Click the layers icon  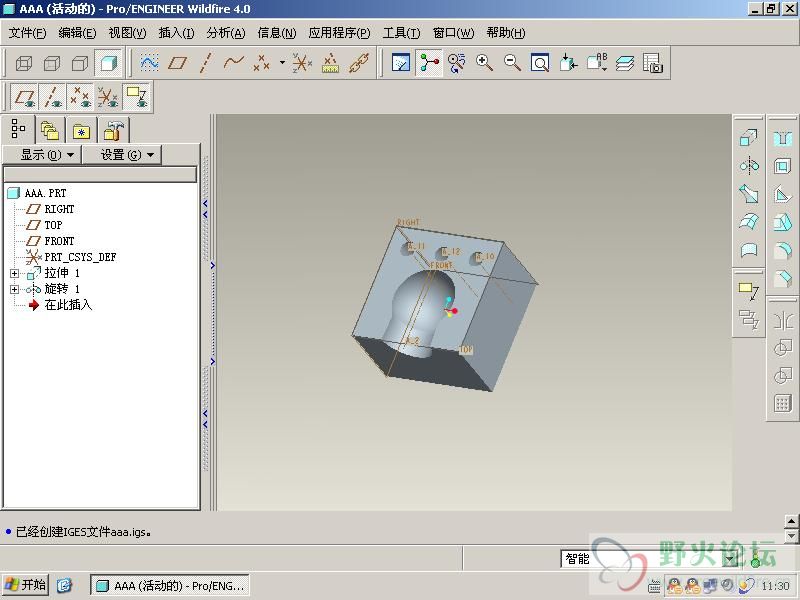coord(624,63)
